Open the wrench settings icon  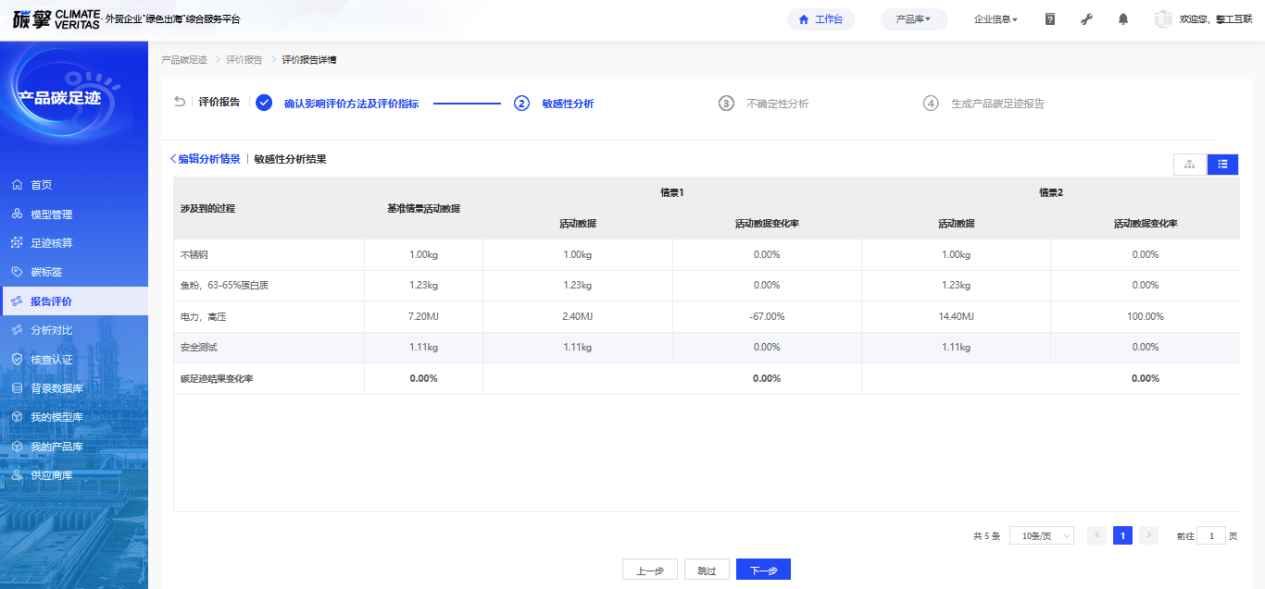(x=1087, y=19)
